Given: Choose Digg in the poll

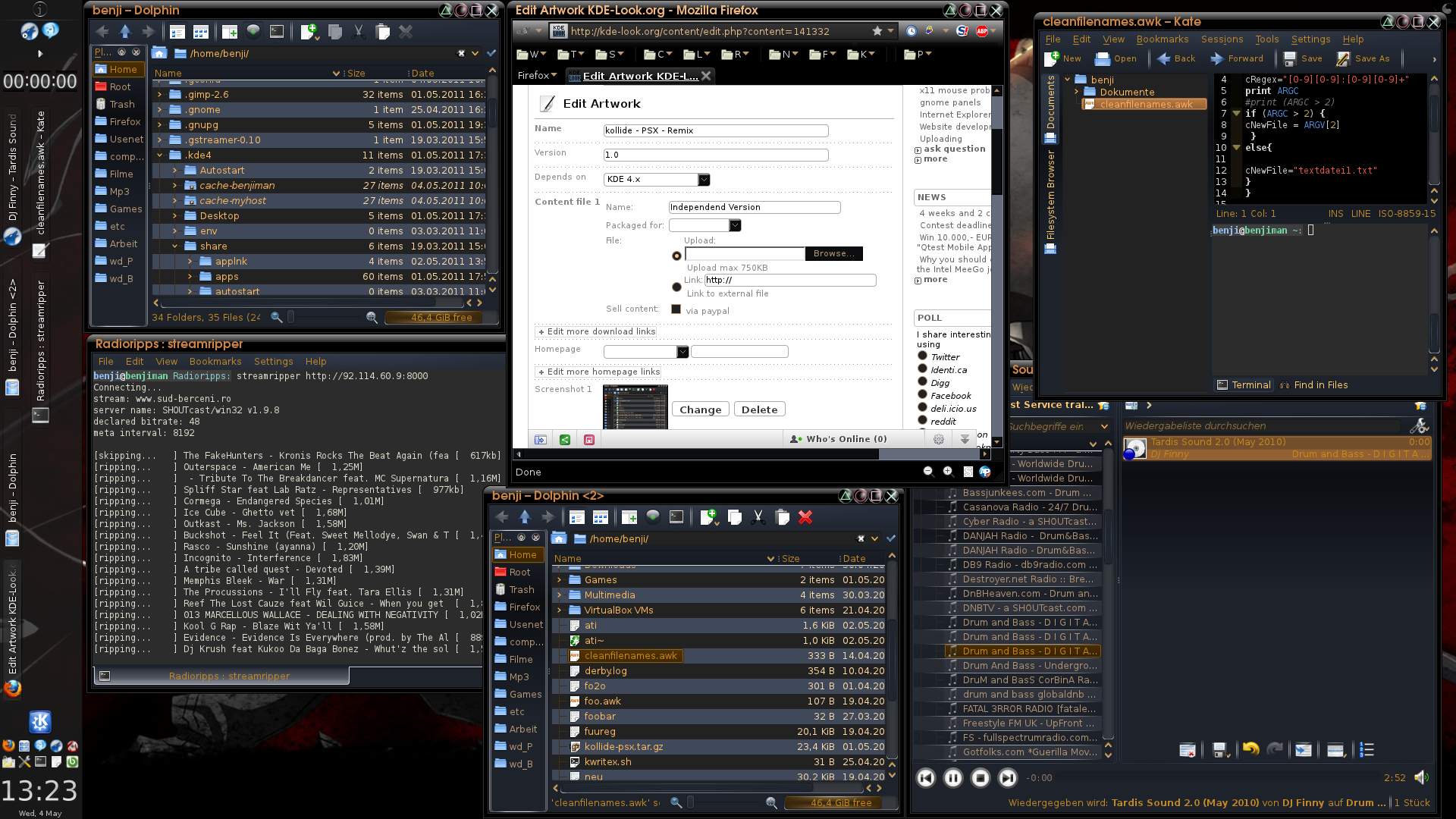Looking at the screenshot, I should pos(922,381).
